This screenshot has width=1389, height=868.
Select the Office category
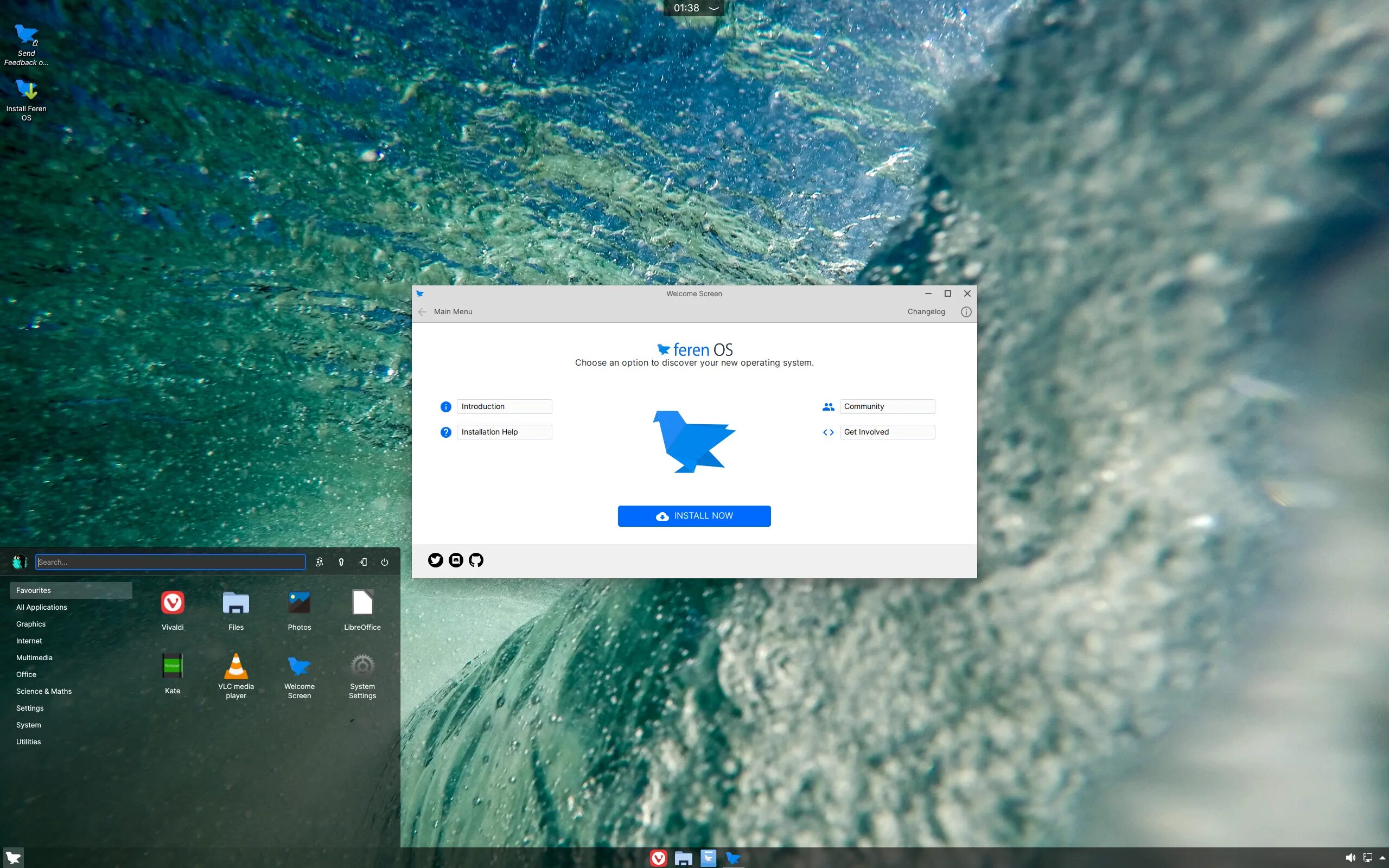tap(71, 674)
